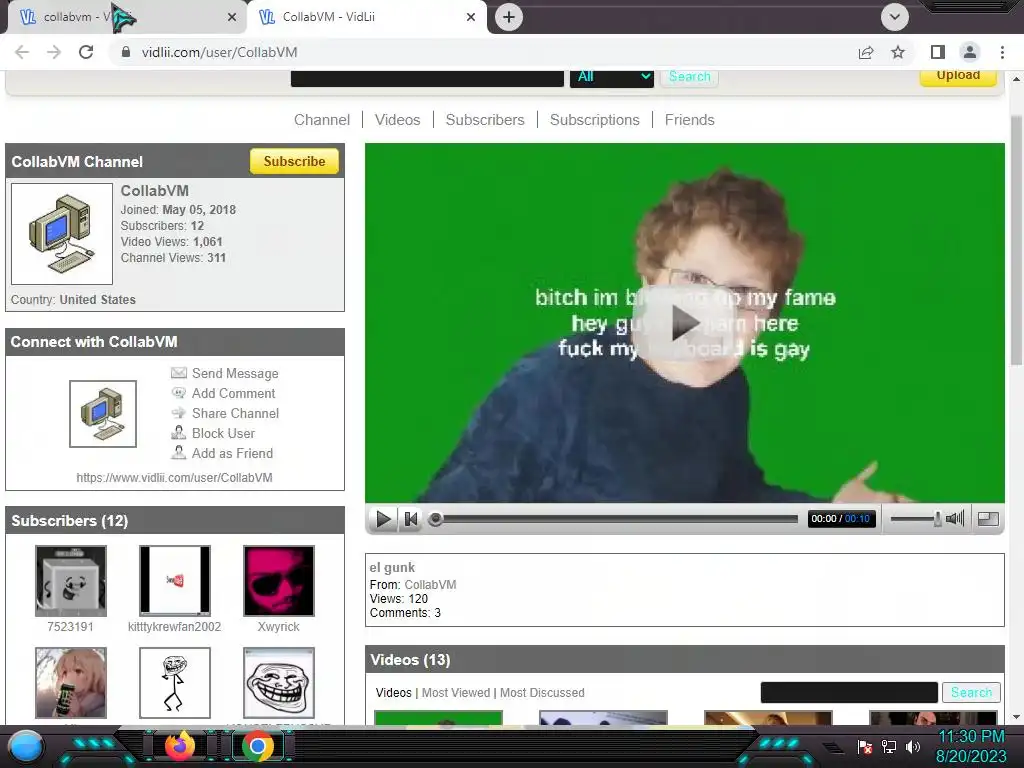Go forward in browser history

coord(54,52)
